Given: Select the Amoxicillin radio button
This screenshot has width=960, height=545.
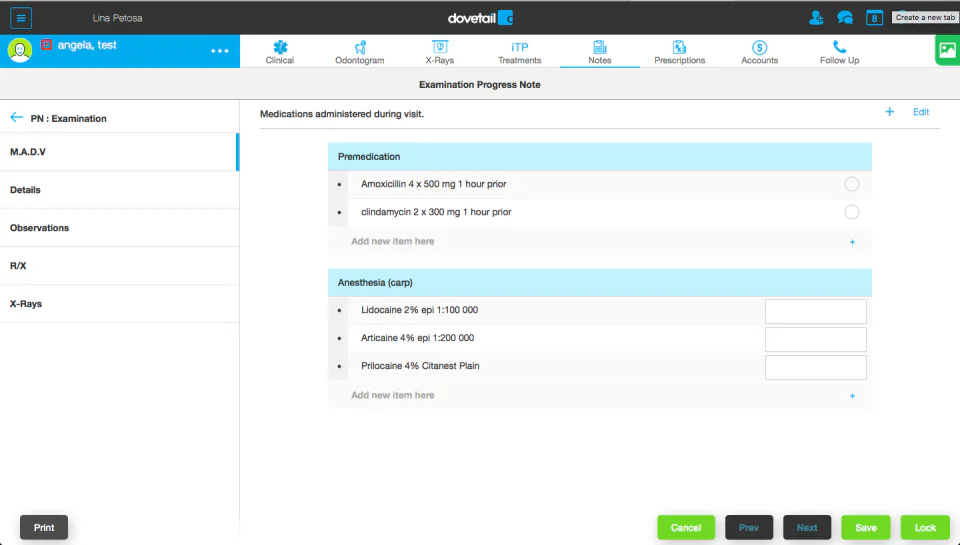Looking at the screenshot, I should coord(852,184).
